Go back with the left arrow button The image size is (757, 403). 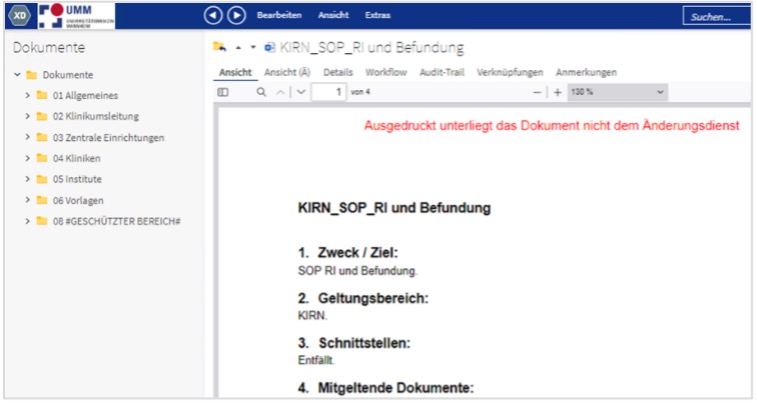click(213, 15)
